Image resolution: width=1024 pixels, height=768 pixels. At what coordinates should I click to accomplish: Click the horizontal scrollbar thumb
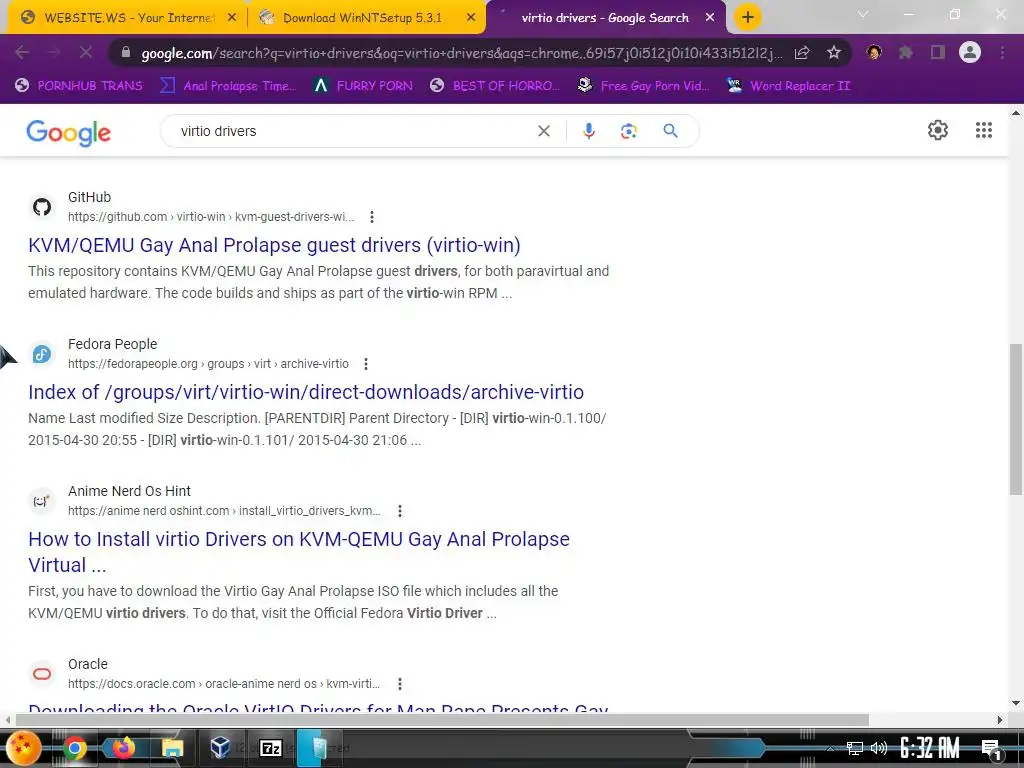[x=441, y=720]
